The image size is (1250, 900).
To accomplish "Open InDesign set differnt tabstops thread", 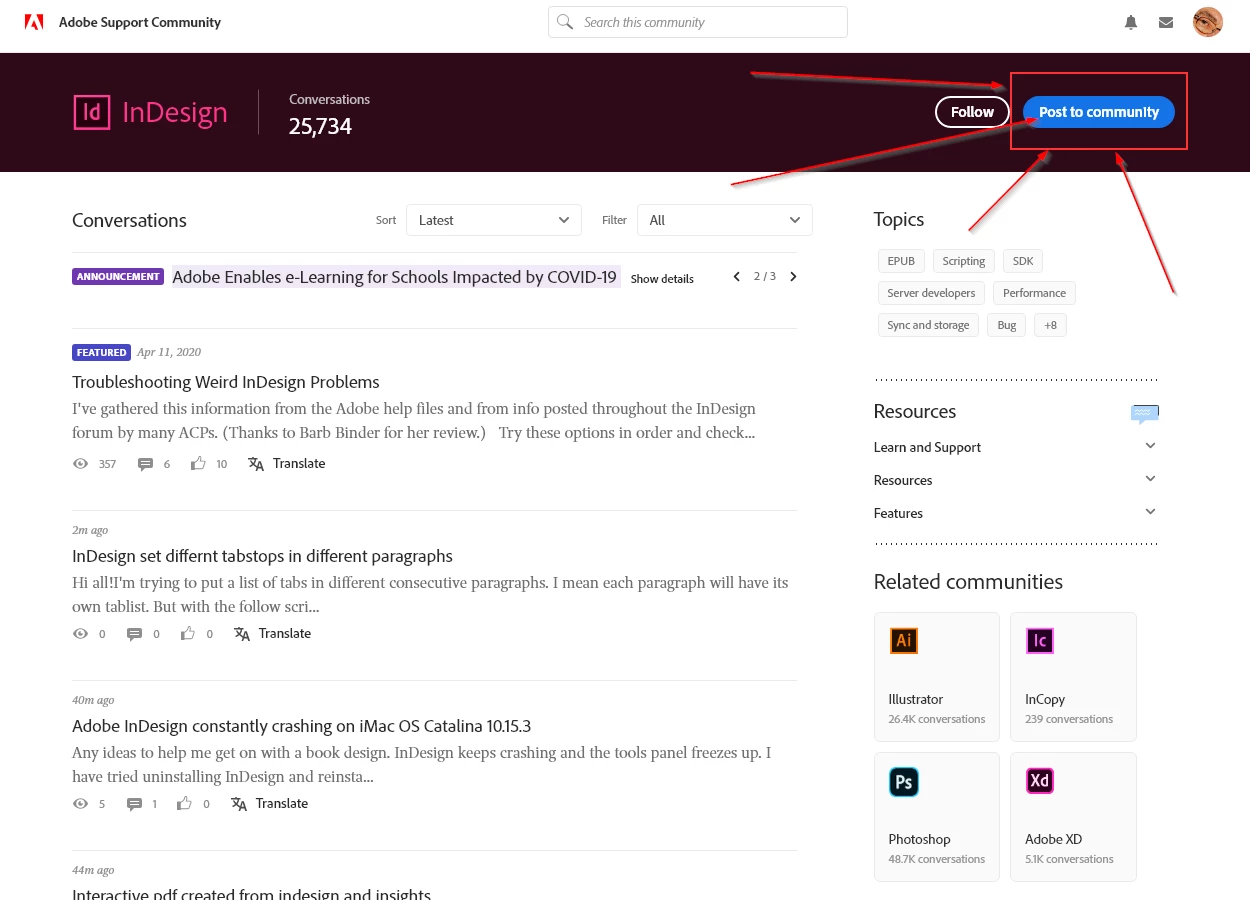I will click(x=262, y=556).
